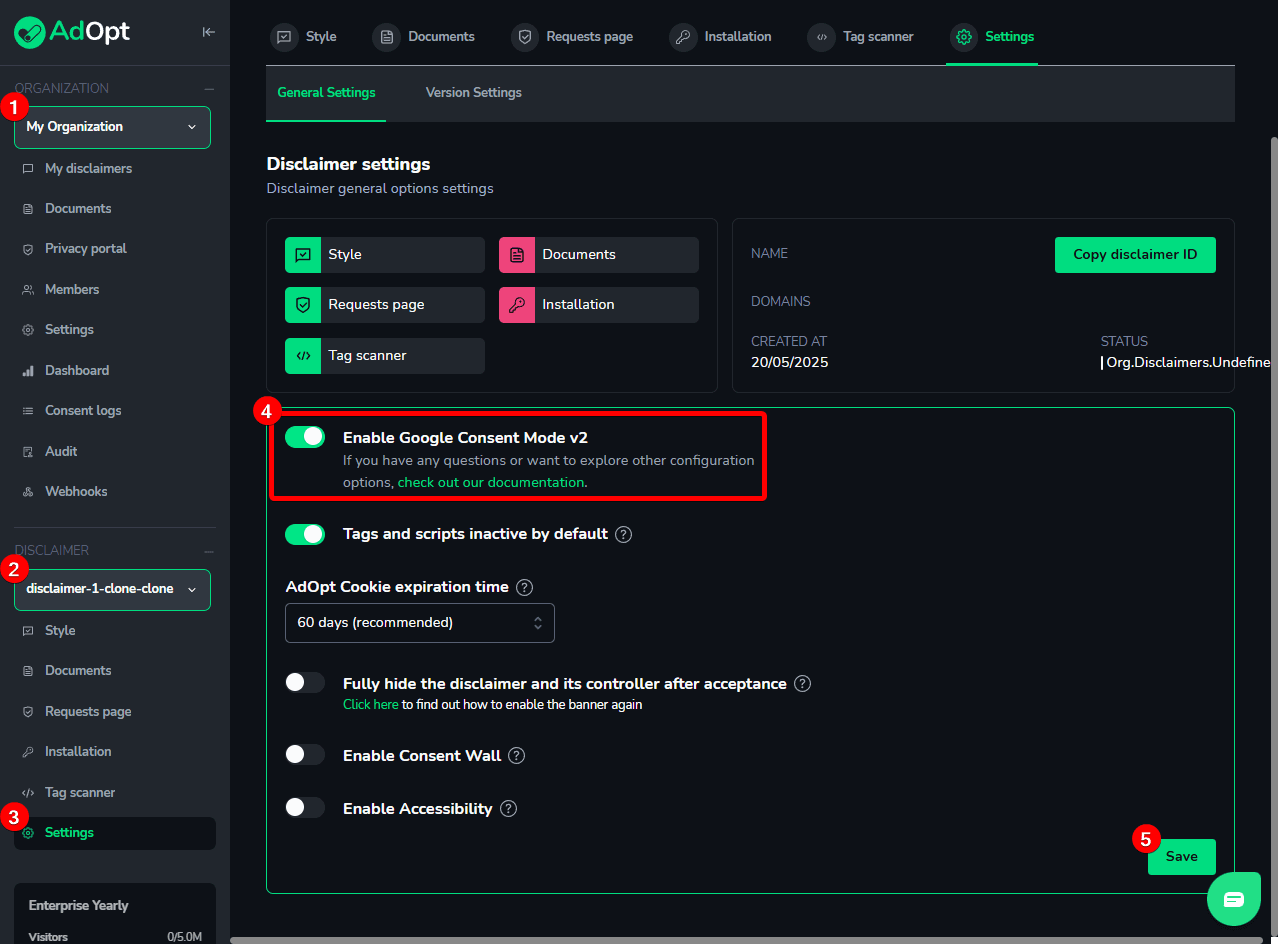
Task: Open the 60 days cookie expiration dropdown
Action: (x=420, y=623)
